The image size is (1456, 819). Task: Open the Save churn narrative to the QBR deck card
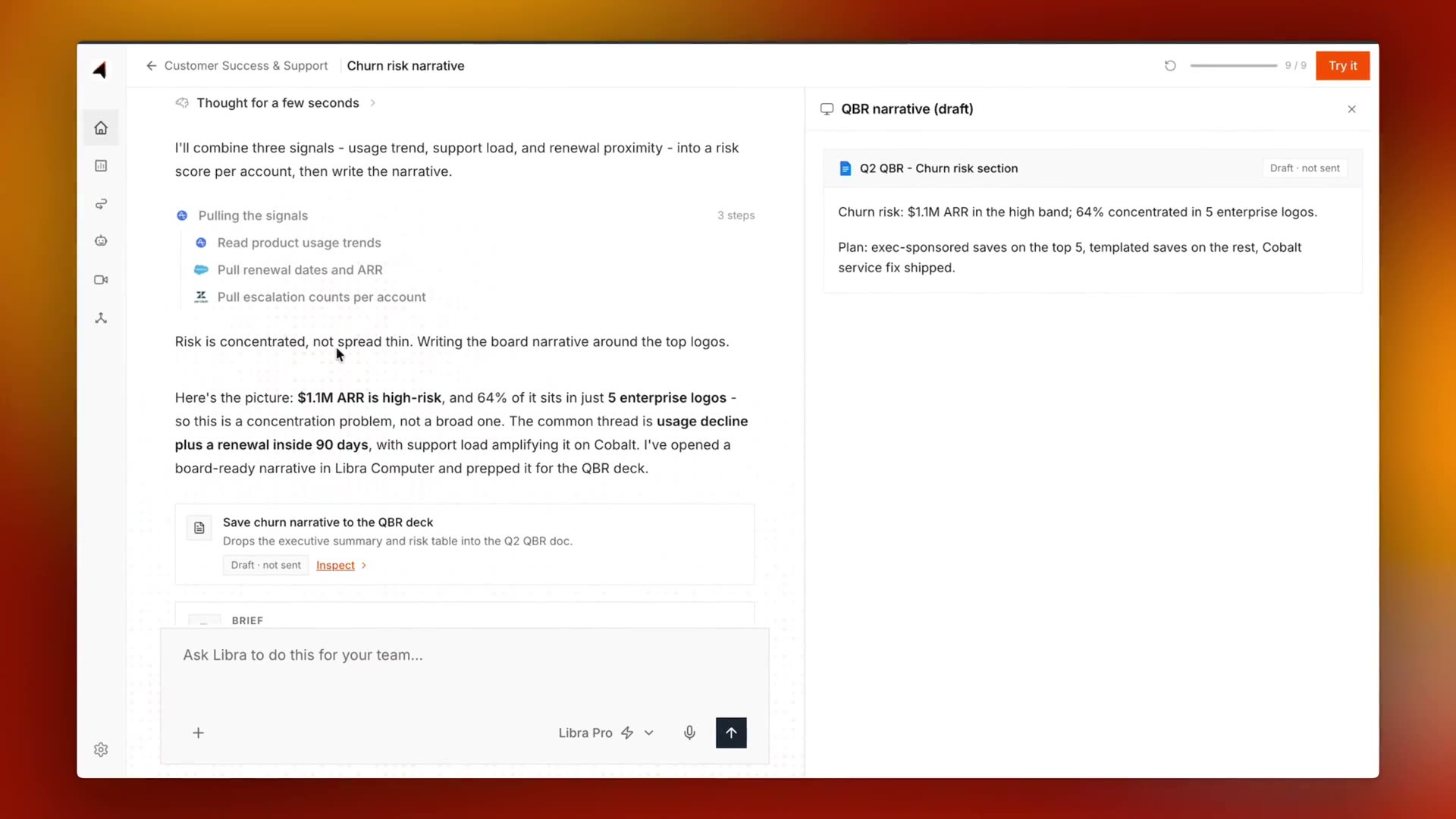[465, 544]
